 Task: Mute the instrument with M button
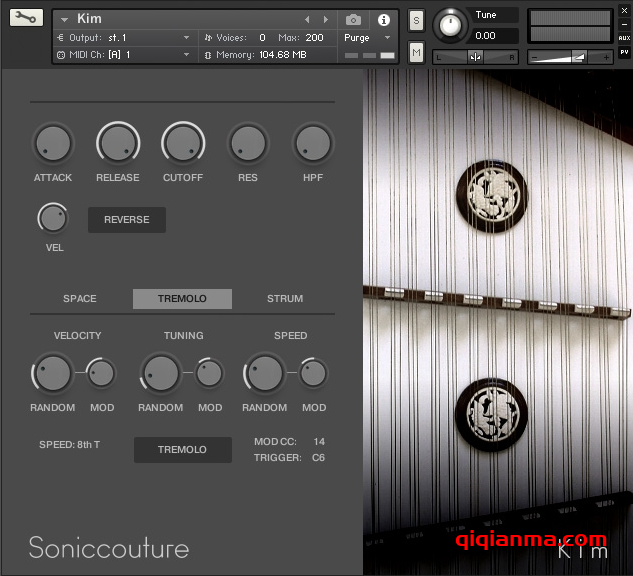click(416, 52)
